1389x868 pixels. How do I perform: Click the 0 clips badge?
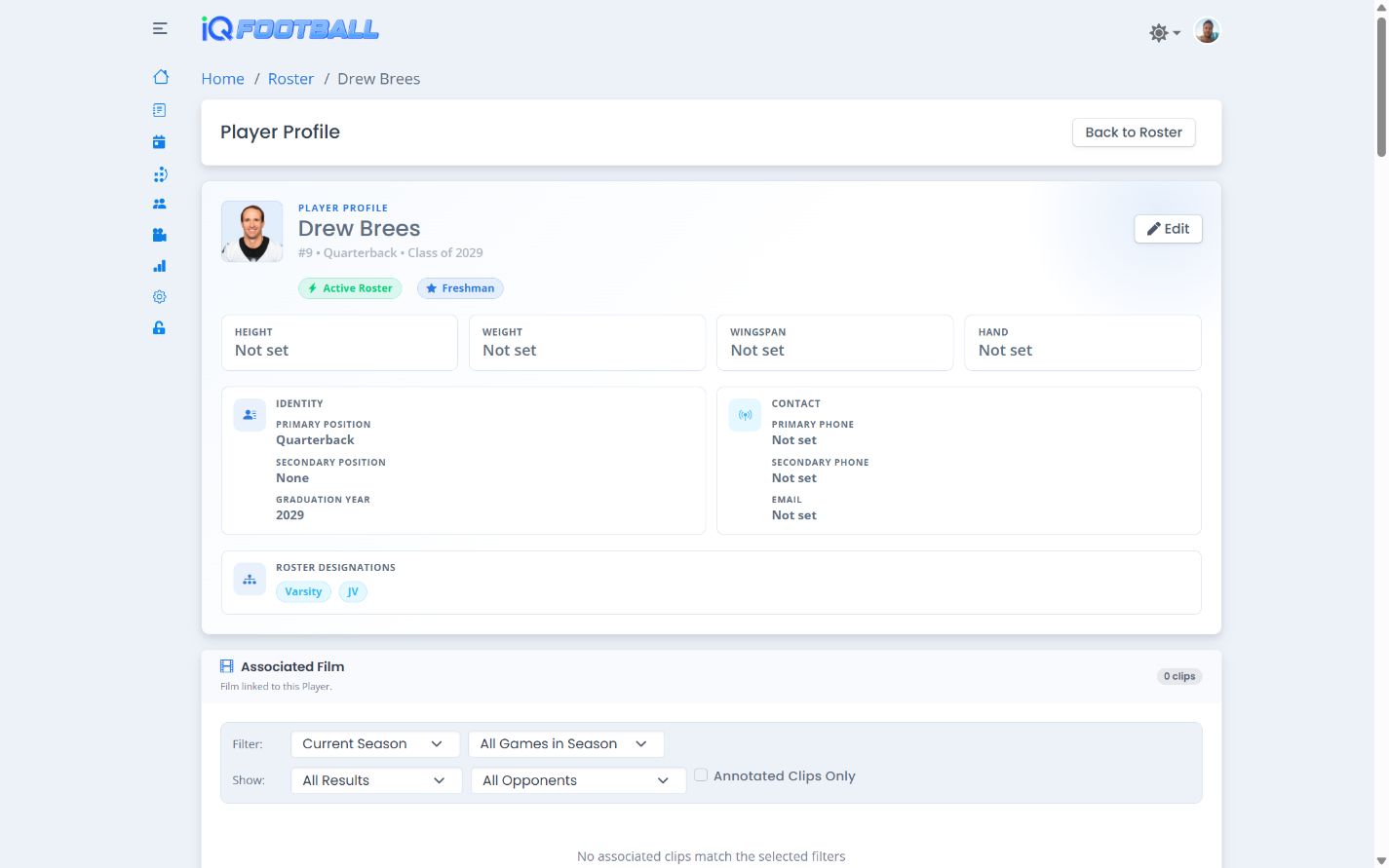coord(1179,676)
